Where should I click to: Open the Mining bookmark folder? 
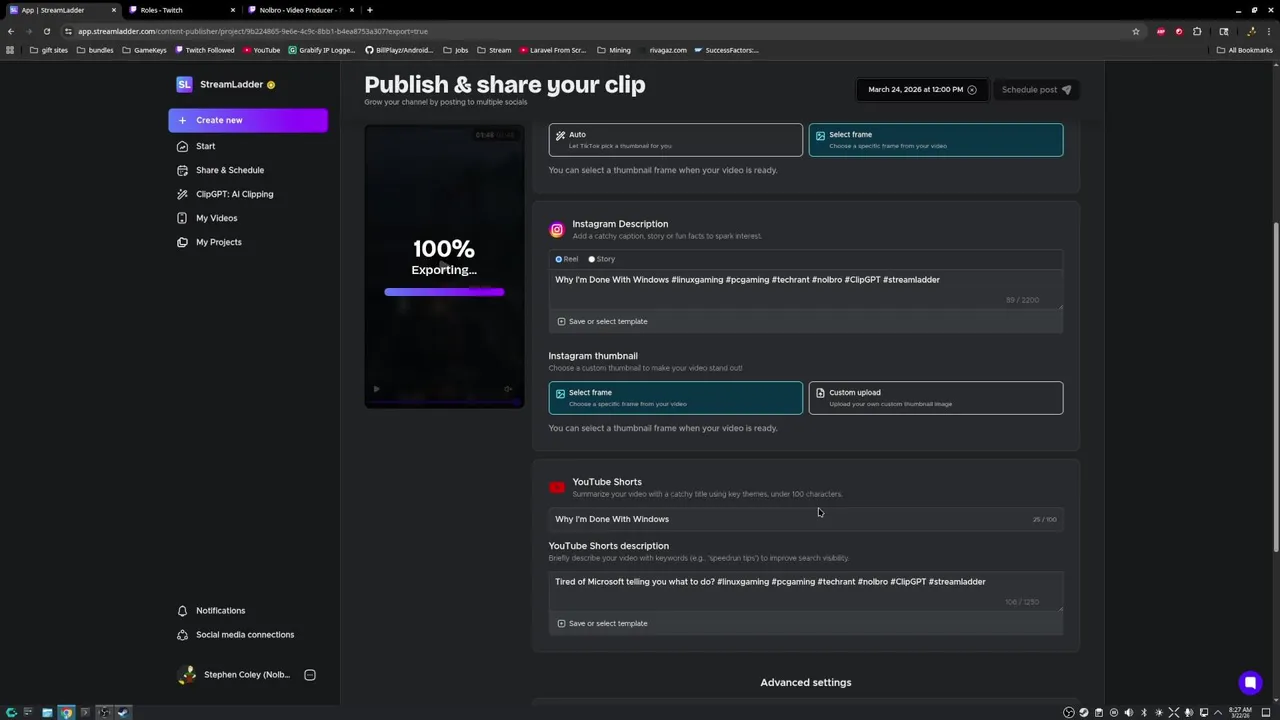pos(614,50)
